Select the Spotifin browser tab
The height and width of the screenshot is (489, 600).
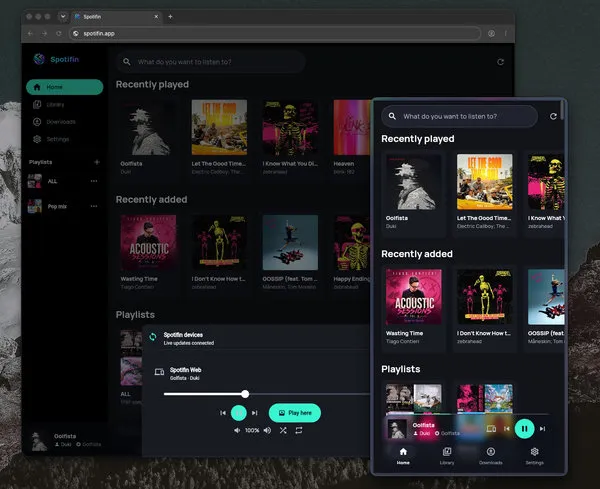point(117,16)
